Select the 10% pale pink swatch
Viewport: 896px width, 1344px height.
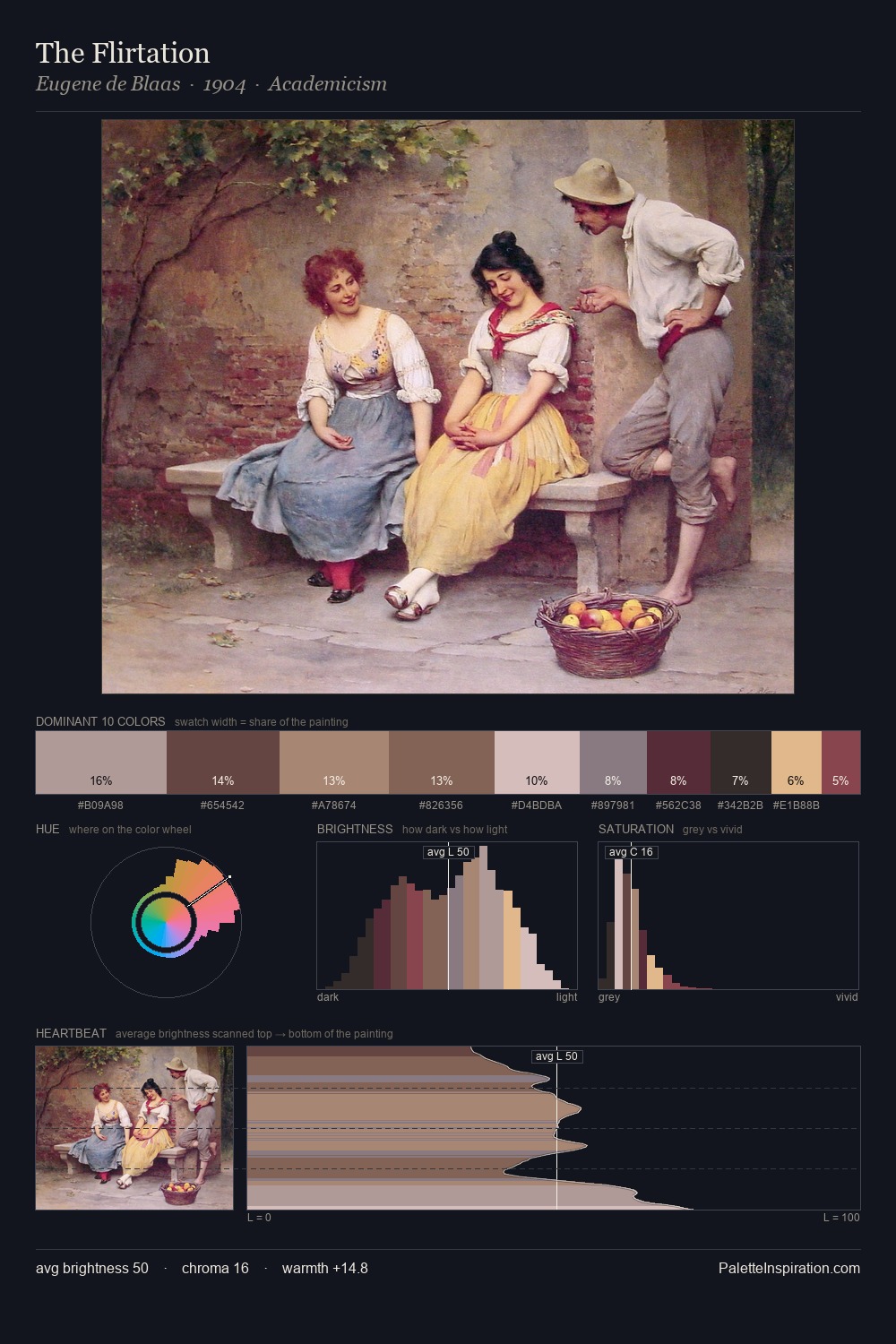click(537, 762)
